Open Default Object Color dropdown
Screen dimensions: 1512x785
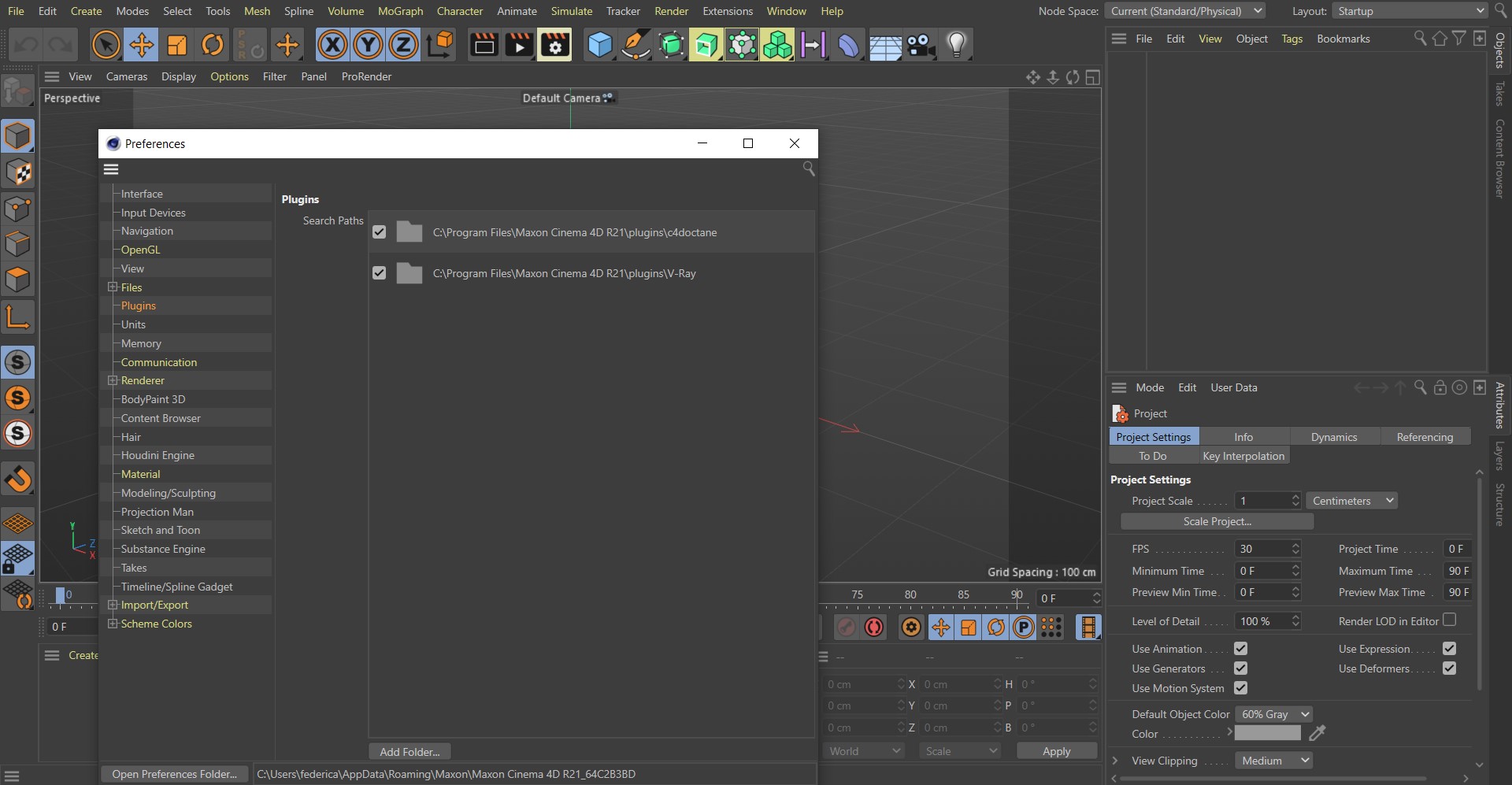(x=1274, y=714)
